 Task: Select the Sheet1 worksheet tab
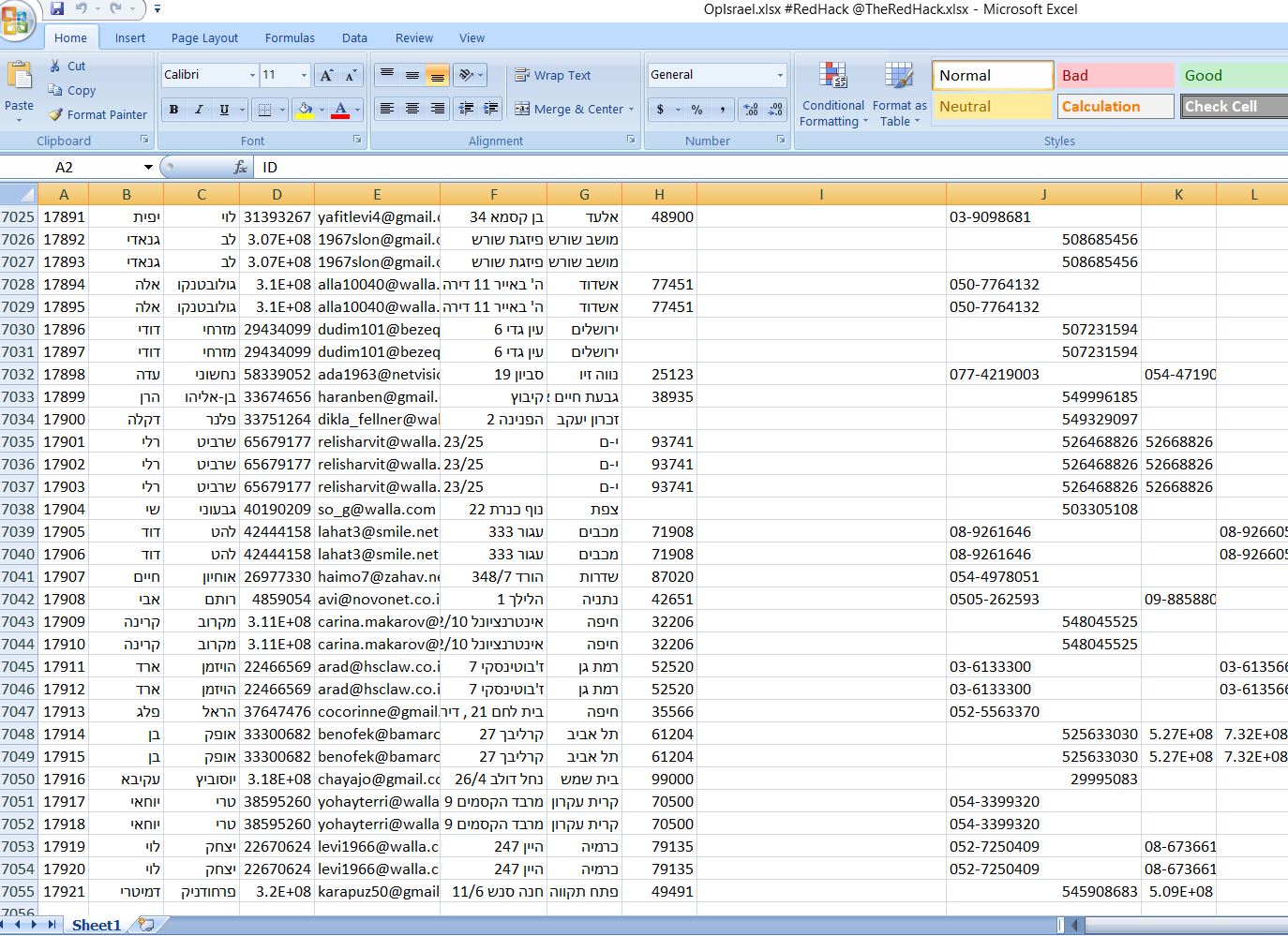click(x=97, y=925)
